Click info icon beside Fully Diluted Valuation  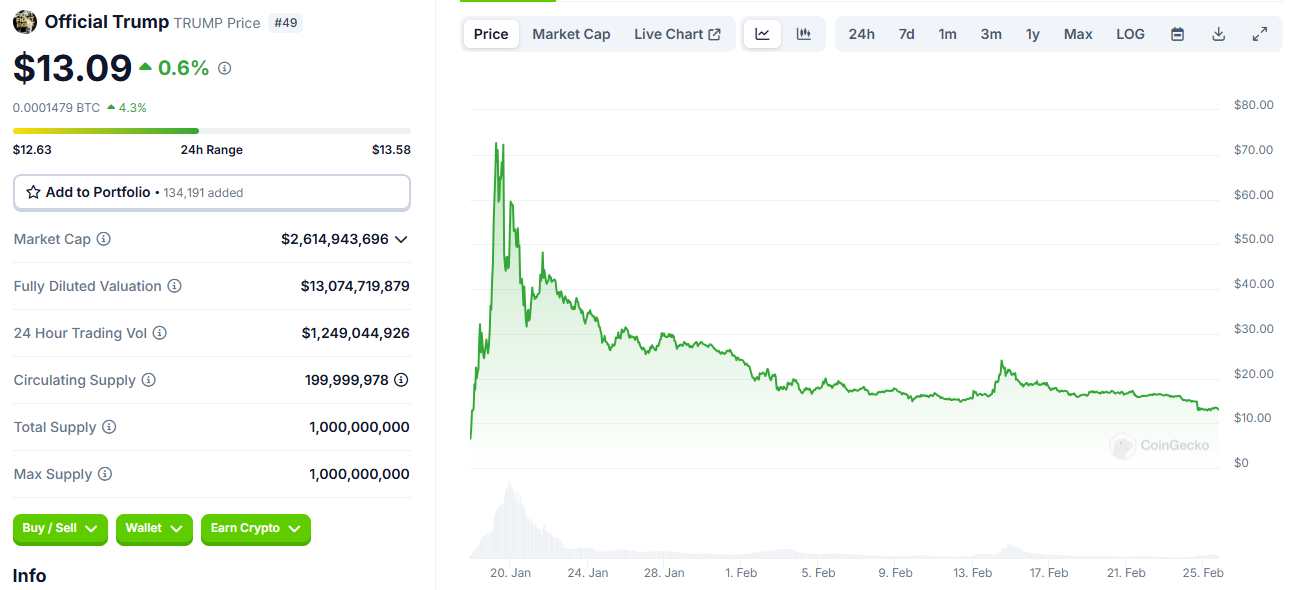coord(174,286)
